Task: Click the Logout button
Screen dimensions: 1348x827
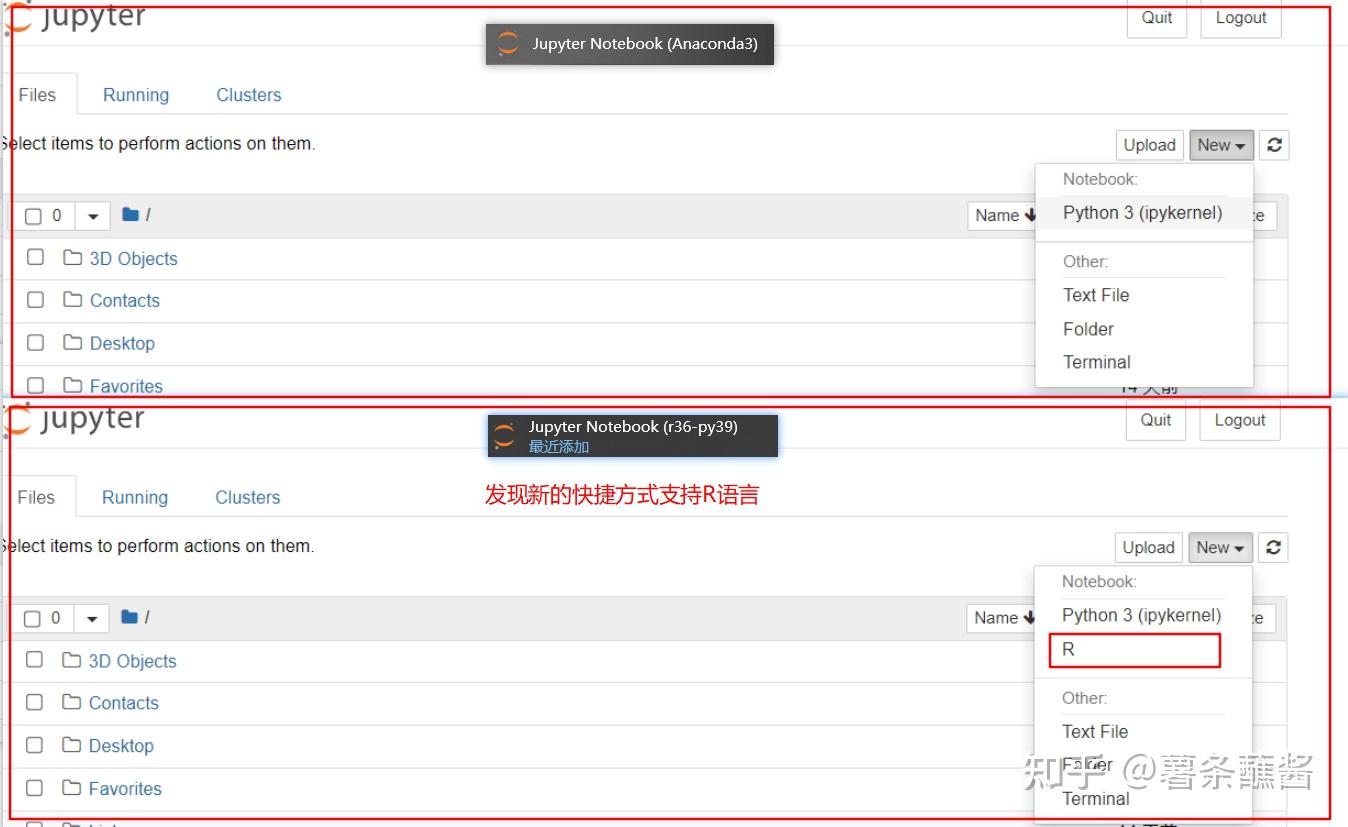Action: [x=1240, y=17]
